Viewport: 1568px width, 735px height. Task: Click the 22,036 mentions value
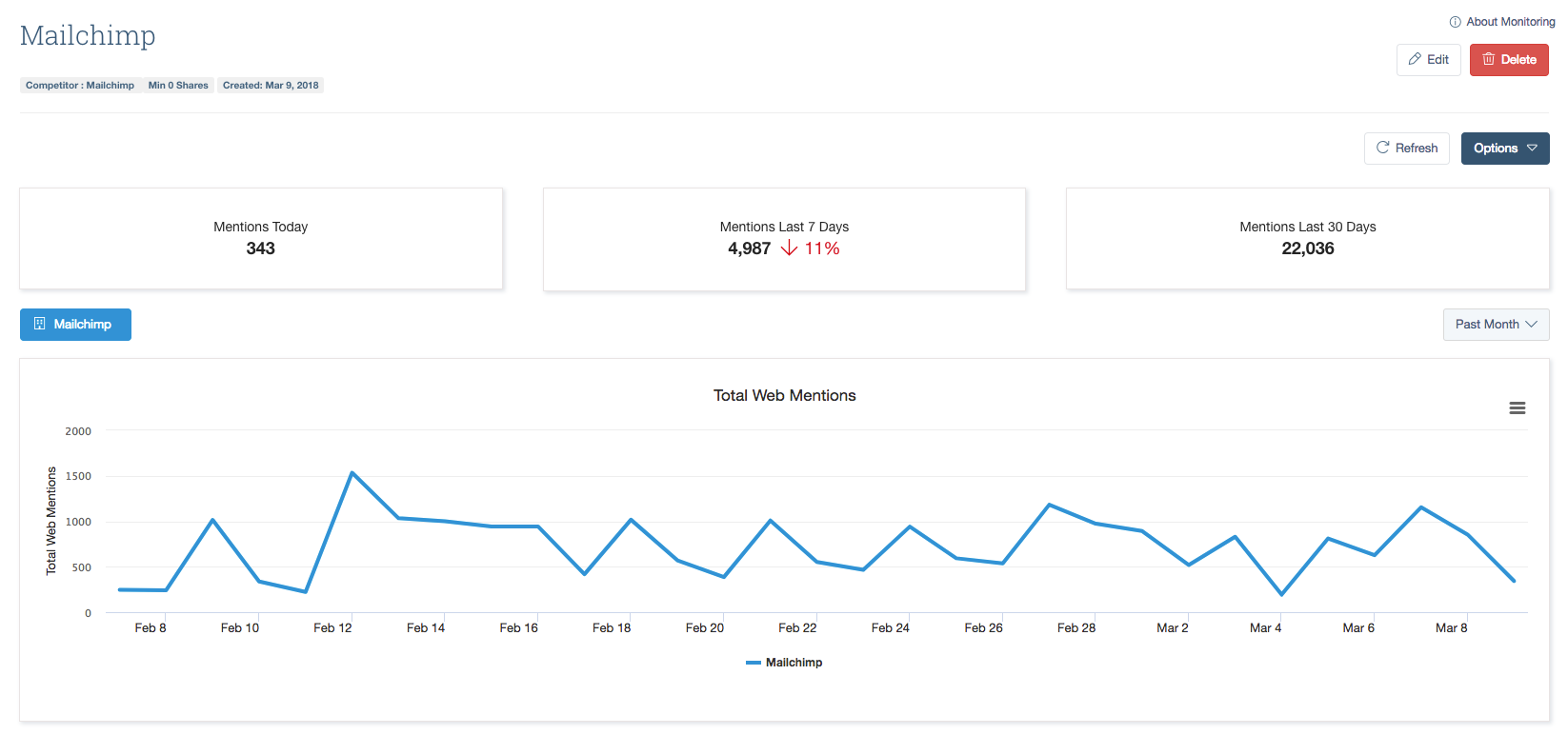pos(1308,248)
